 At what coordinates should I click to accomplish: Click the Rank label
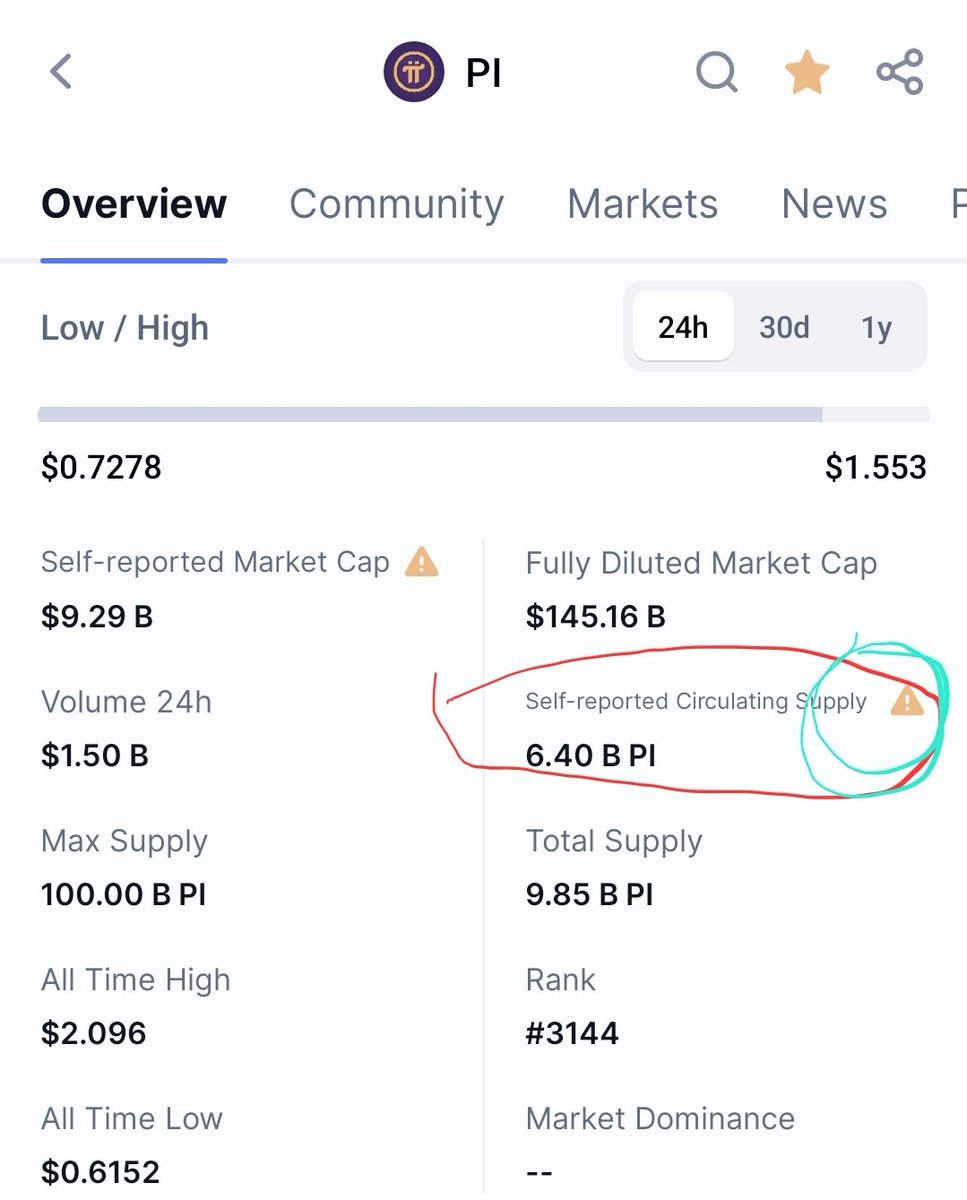tap(561, 980)
